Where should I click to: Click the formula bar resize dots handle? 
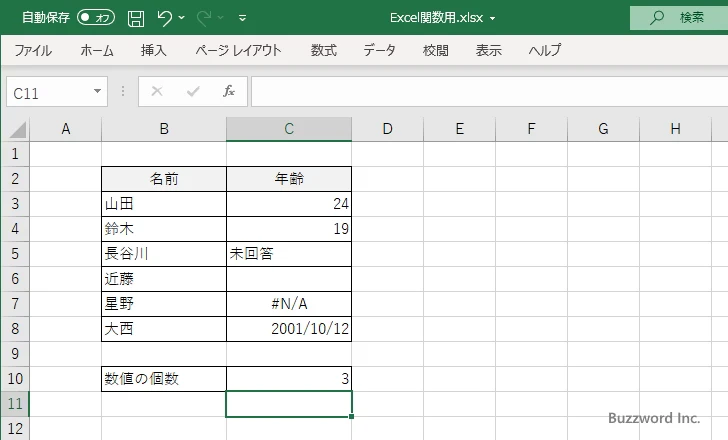123,91
